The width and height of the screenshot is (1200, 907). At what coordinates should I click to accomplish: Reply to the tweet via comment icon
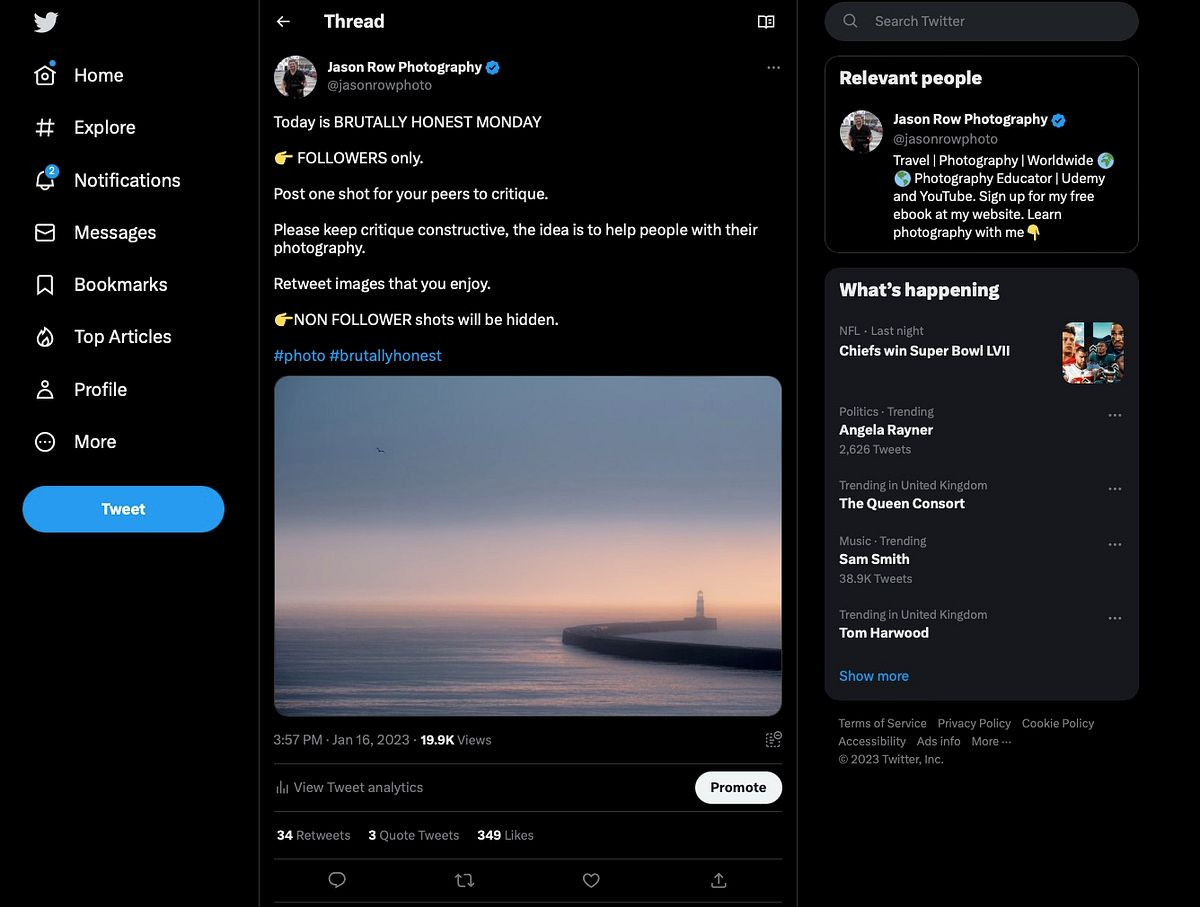tap(337, 880)
